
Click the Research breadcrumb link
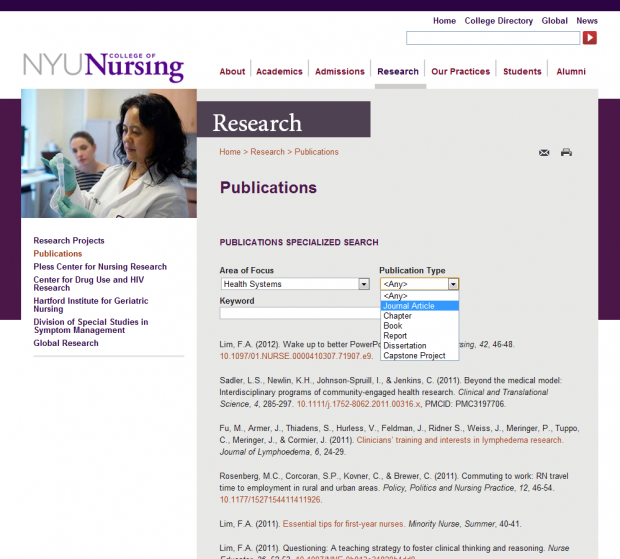click(267, 152)
